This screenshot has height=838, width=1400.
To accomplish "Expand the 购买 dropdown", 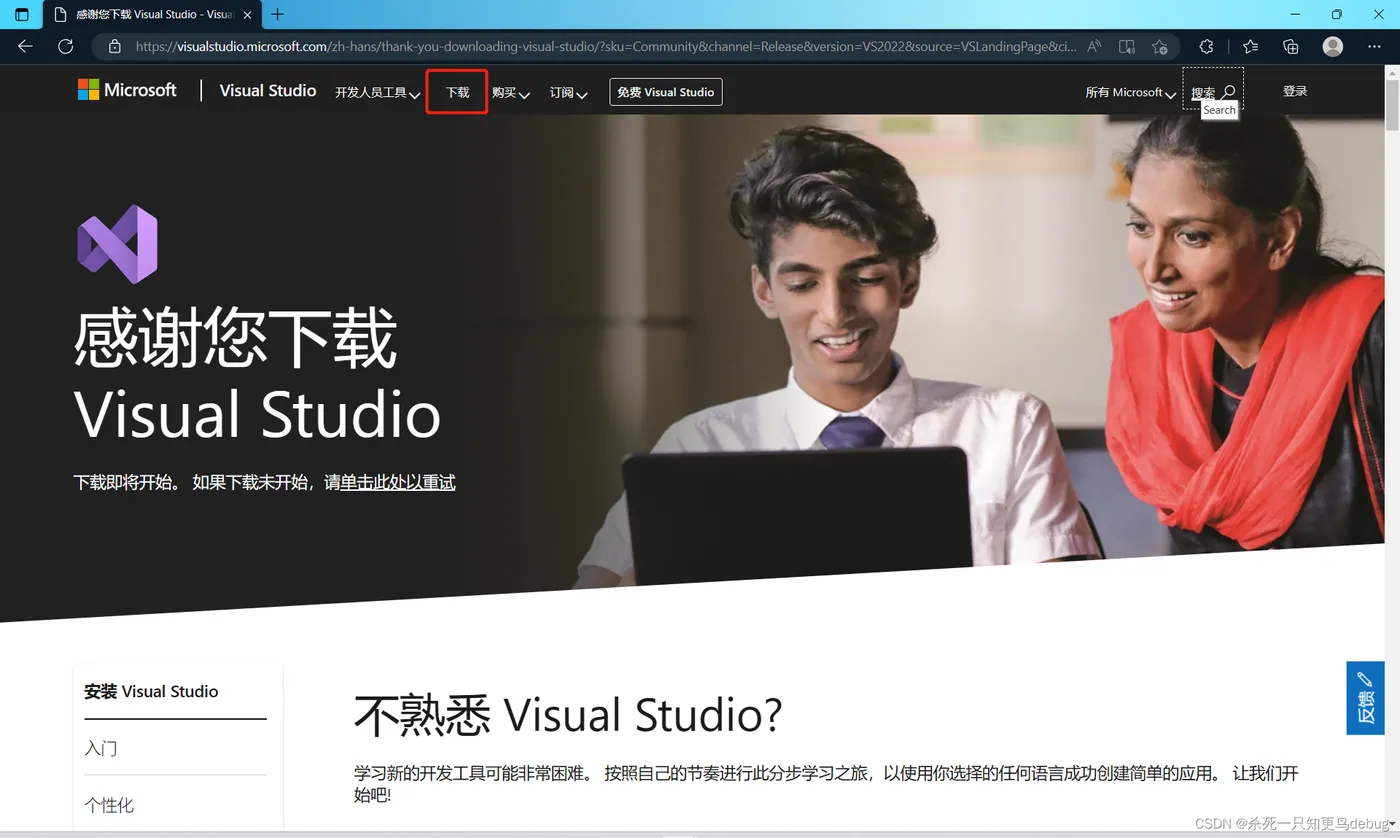I will (510, 92).
